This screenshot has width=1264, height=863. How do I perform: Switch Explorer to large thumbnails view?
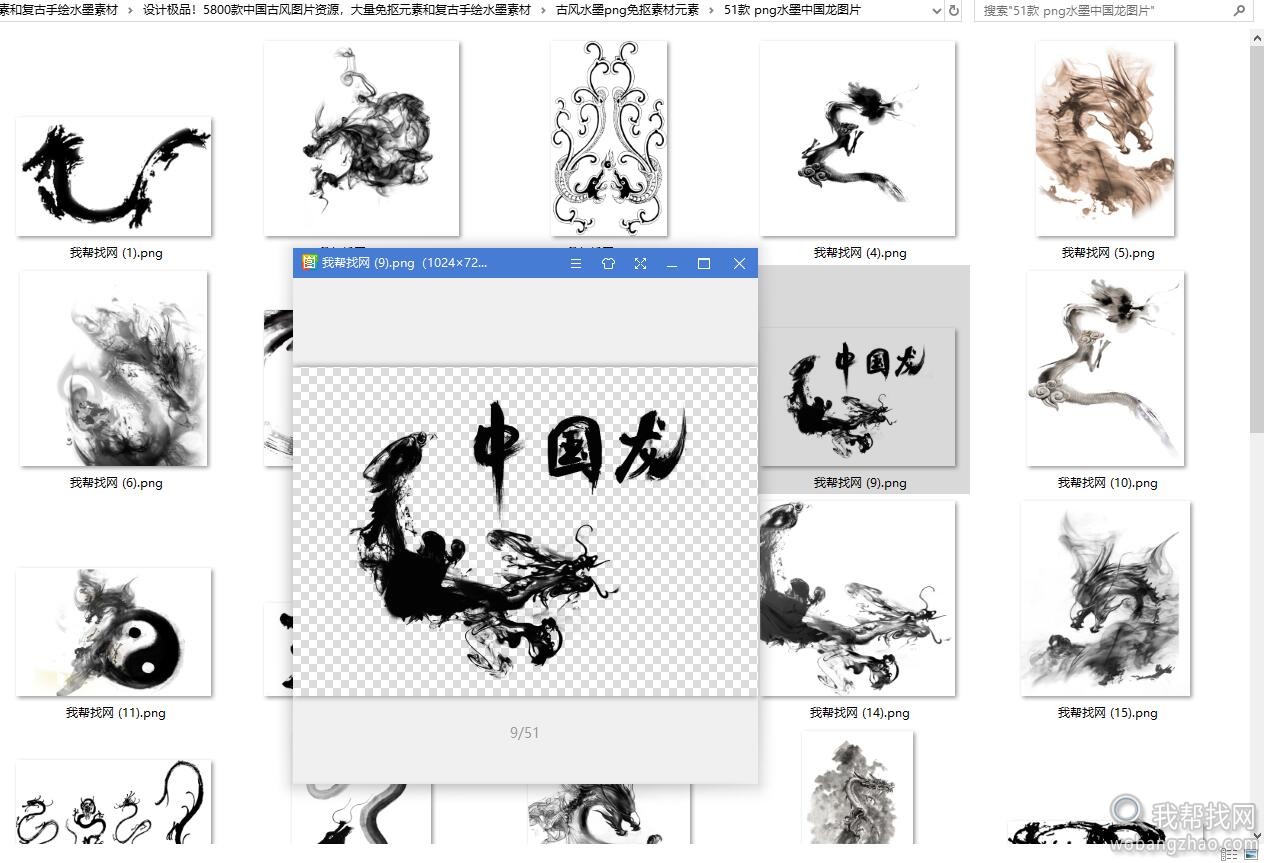tap(1250, 855)
